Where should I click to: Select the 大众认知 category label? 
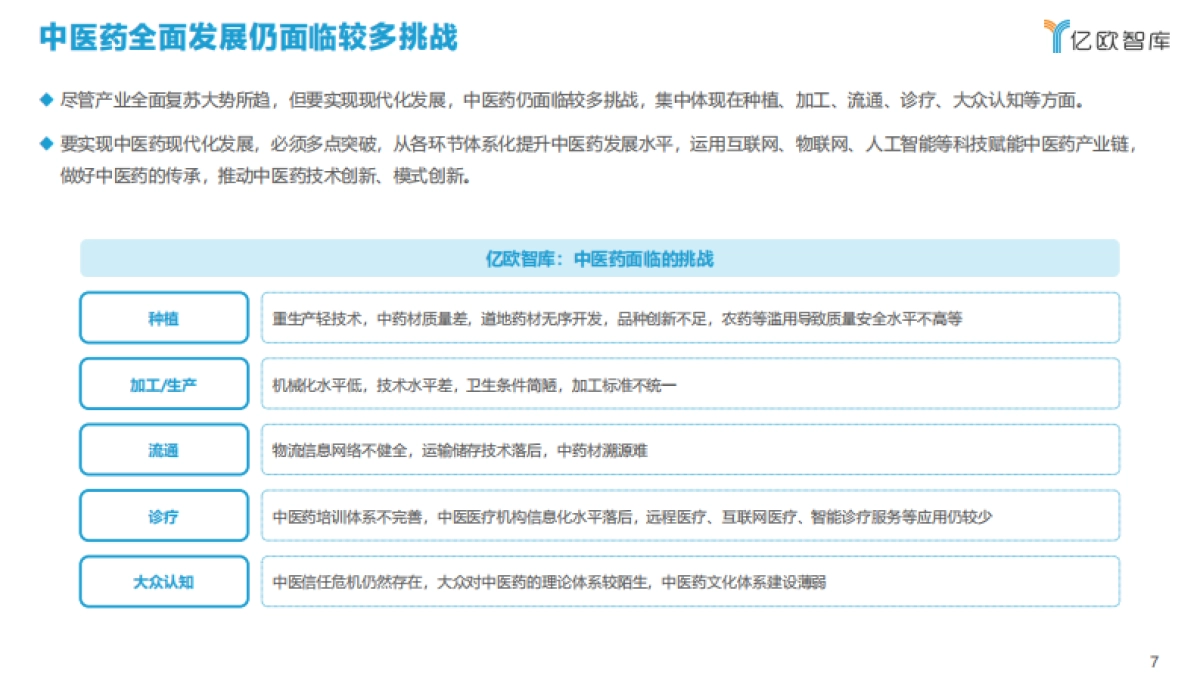coord(163,581)
